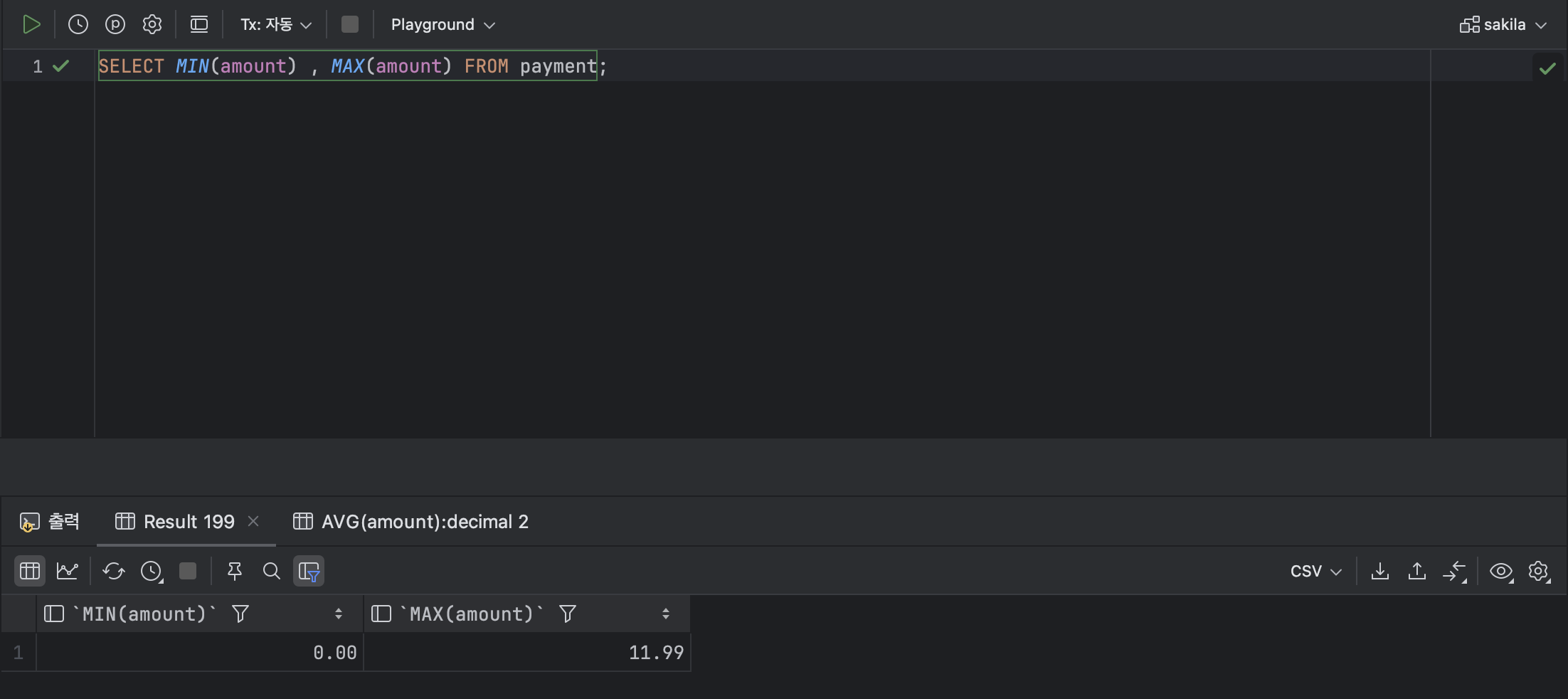The image size is (1568, 699).
Task: Show chart view of result
Action: (x=68, y=571)
